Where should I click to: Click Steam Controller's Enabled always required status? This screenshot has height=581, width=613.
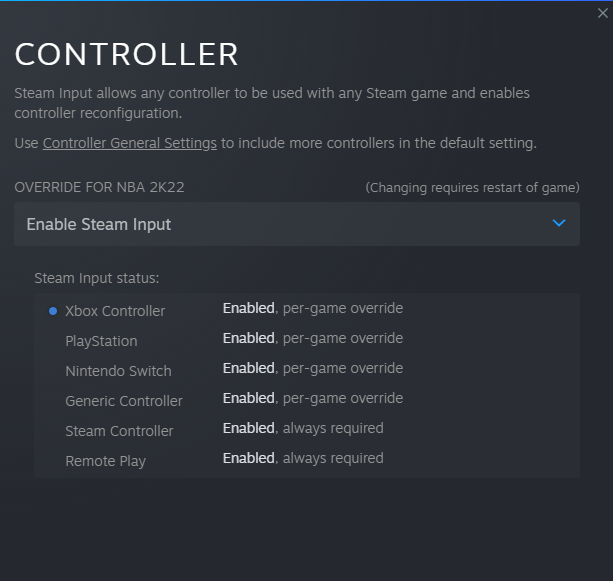pos(303,429)
